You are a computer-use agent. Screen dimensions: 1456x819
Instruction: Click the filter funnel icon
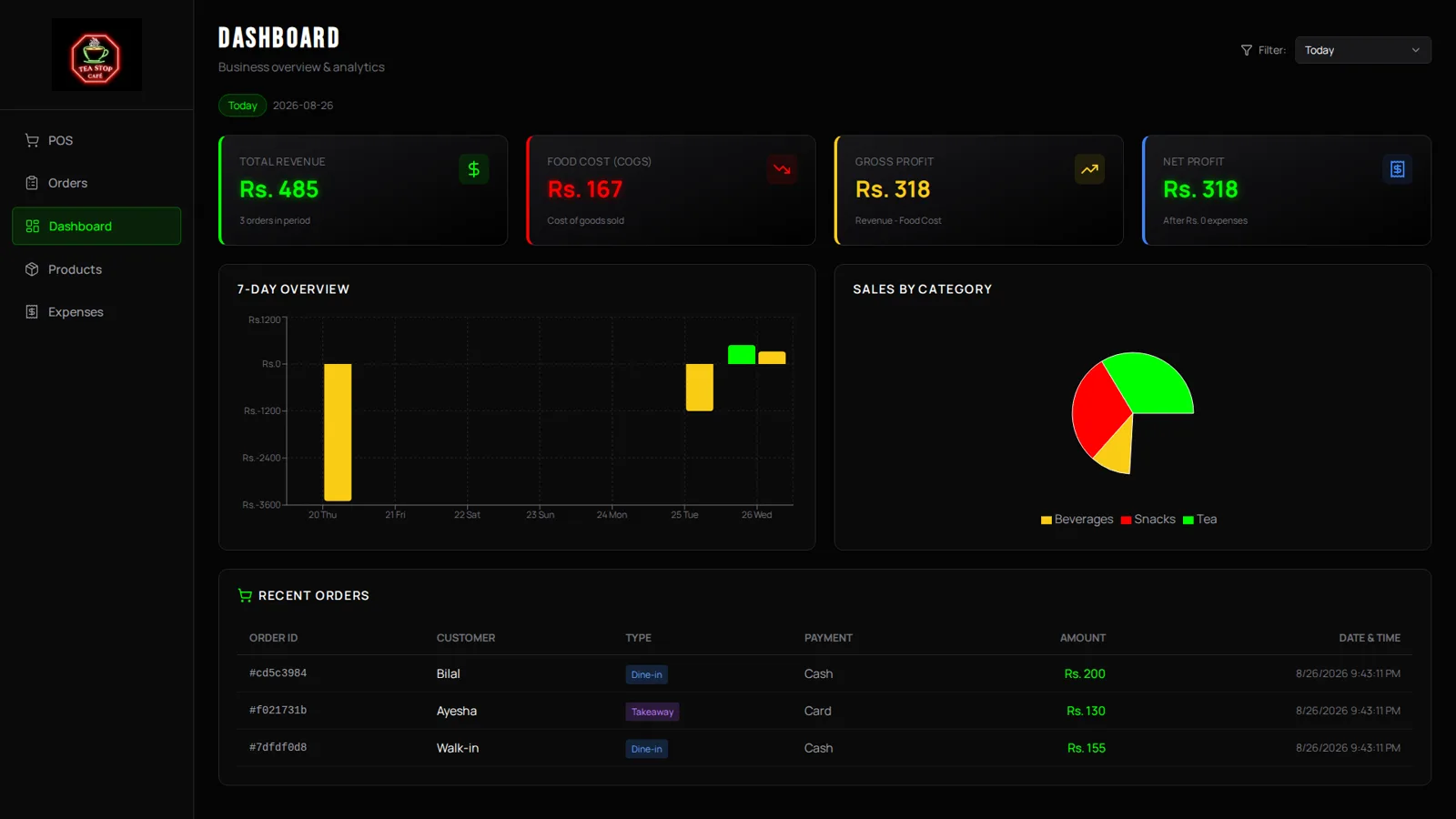point(1247,50)
